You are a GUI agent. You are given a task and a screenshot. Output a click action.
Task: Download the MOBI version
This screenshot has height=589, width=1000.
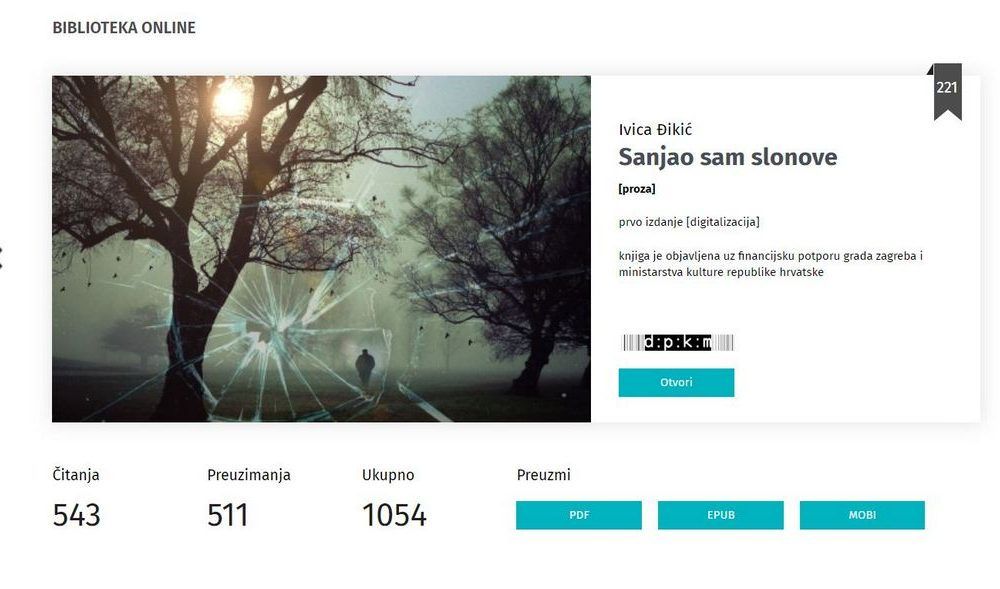[862, 515]
